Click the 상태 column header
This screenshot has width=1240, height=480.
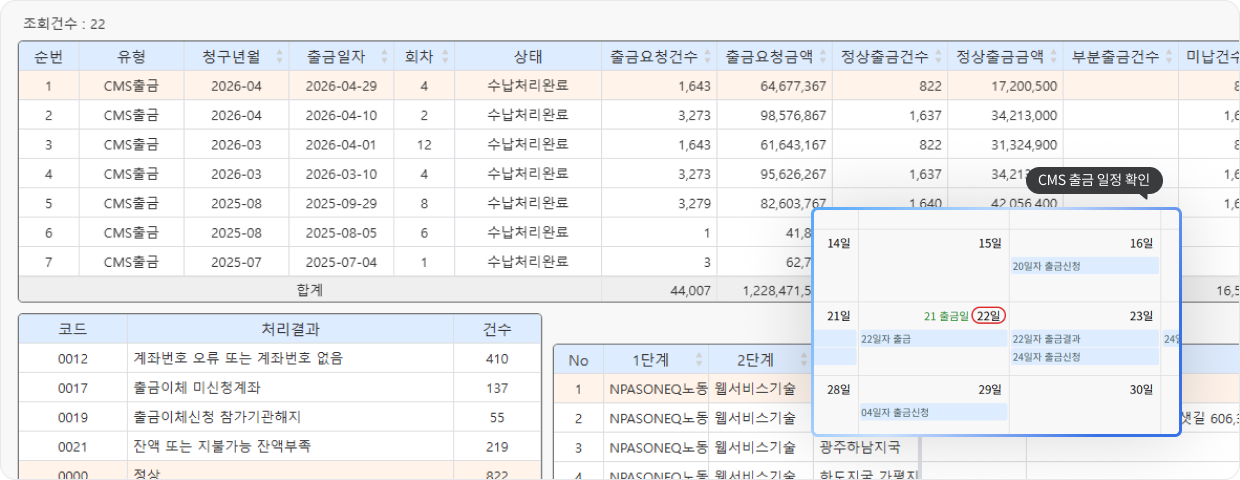(528, 57)
